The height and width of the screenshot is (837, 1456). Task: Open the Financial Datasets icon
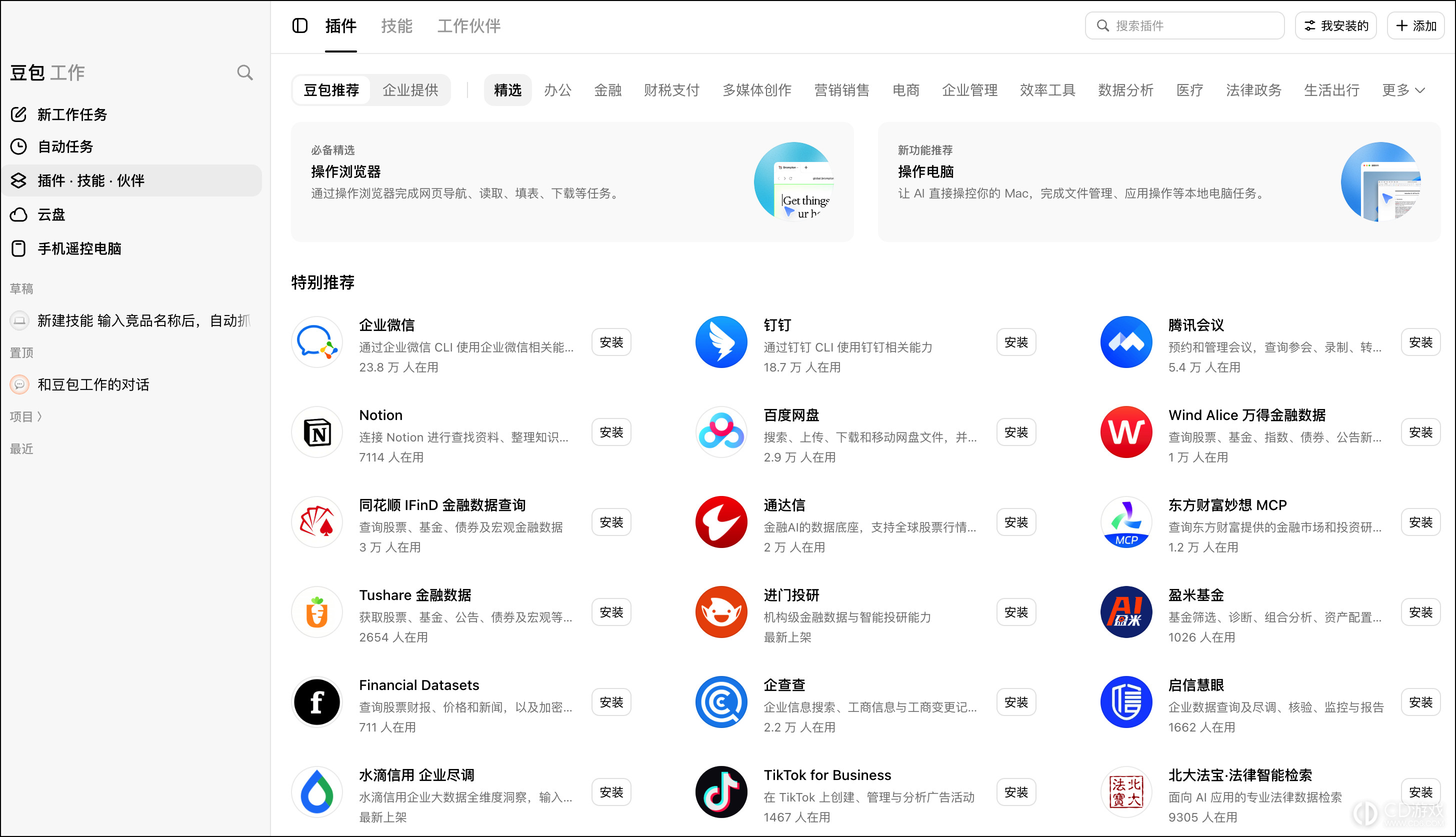click(316, 702)
